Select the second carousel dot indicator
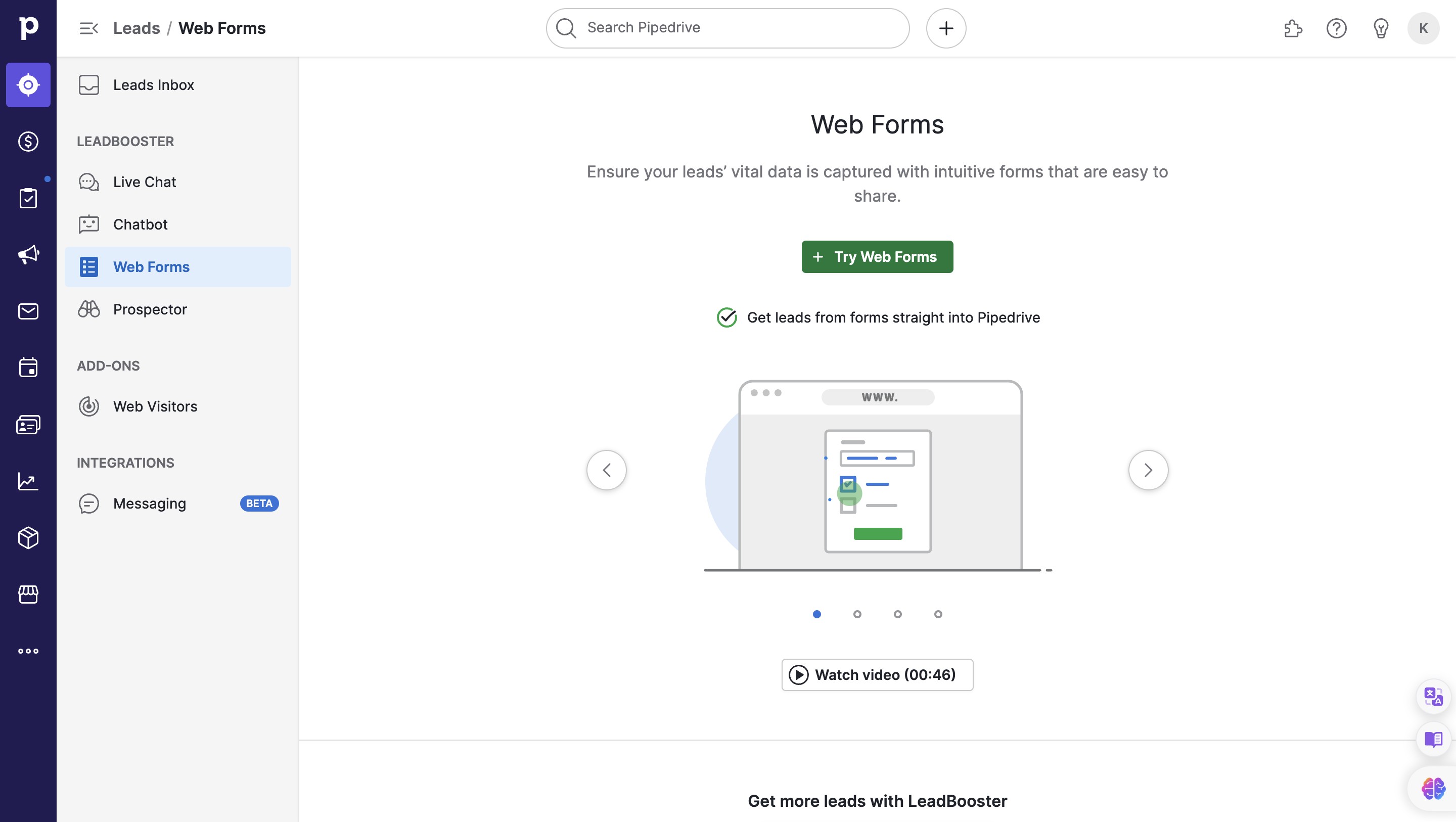1456x822 pixels. click(x=857, y=614)
